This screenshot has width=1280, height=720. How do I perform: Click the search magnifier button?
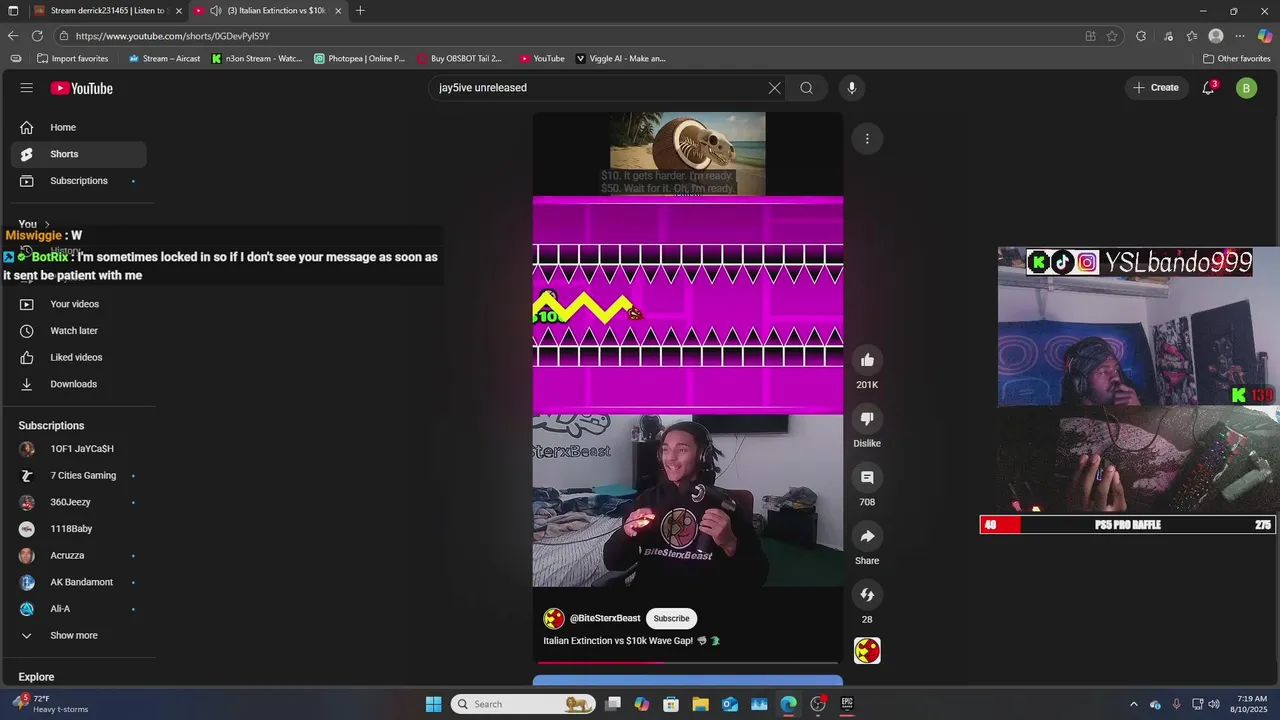807,88
